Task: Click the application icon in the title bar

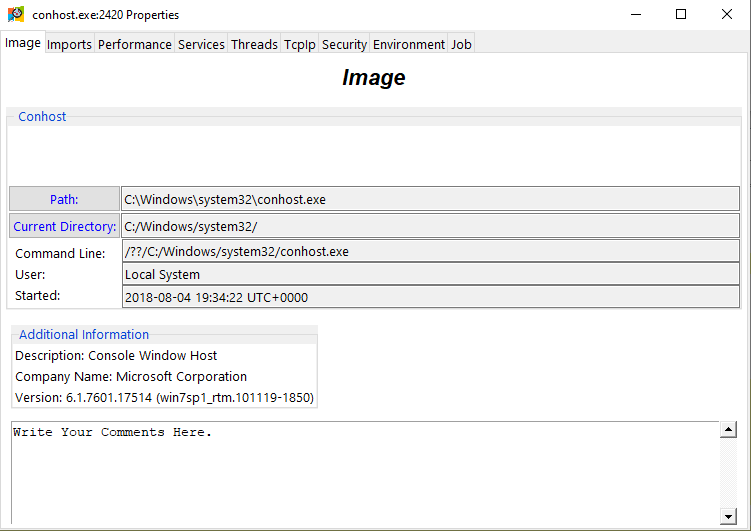Action: tap(16, 14)
